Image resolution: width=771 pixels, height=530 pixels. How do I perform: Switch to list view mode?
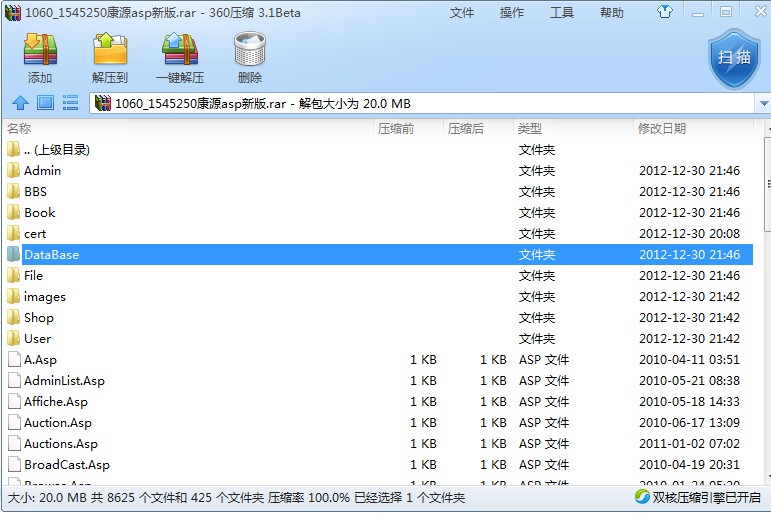[x=70, y=103]
